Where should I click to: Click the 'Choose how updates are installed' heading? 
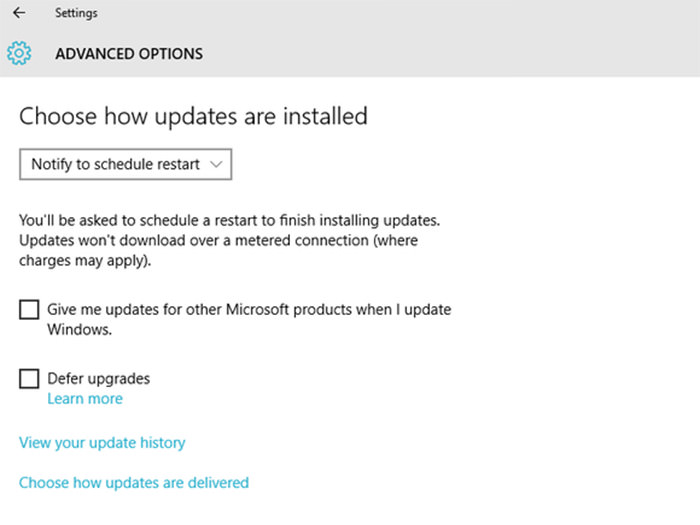pos(193,116)
